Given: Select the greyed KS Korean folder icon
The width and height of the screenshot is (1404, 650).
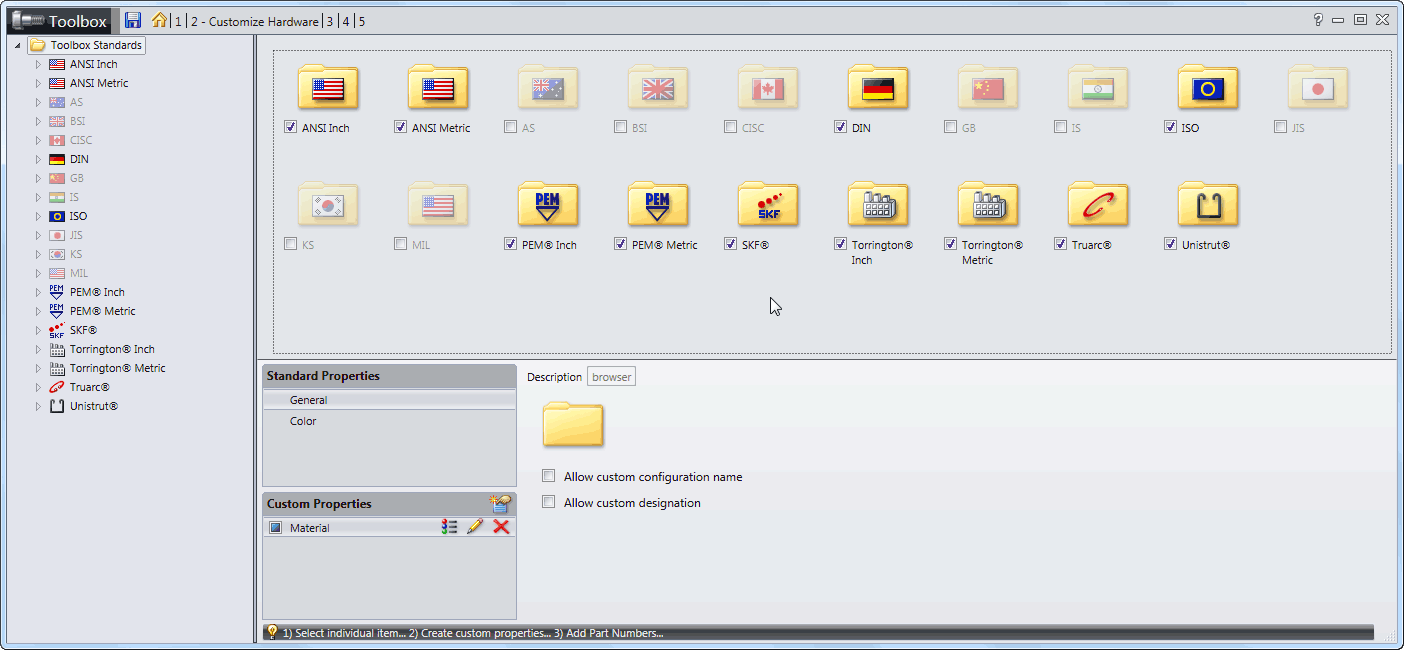Looking at the screenshot, I should click(328, 205).
